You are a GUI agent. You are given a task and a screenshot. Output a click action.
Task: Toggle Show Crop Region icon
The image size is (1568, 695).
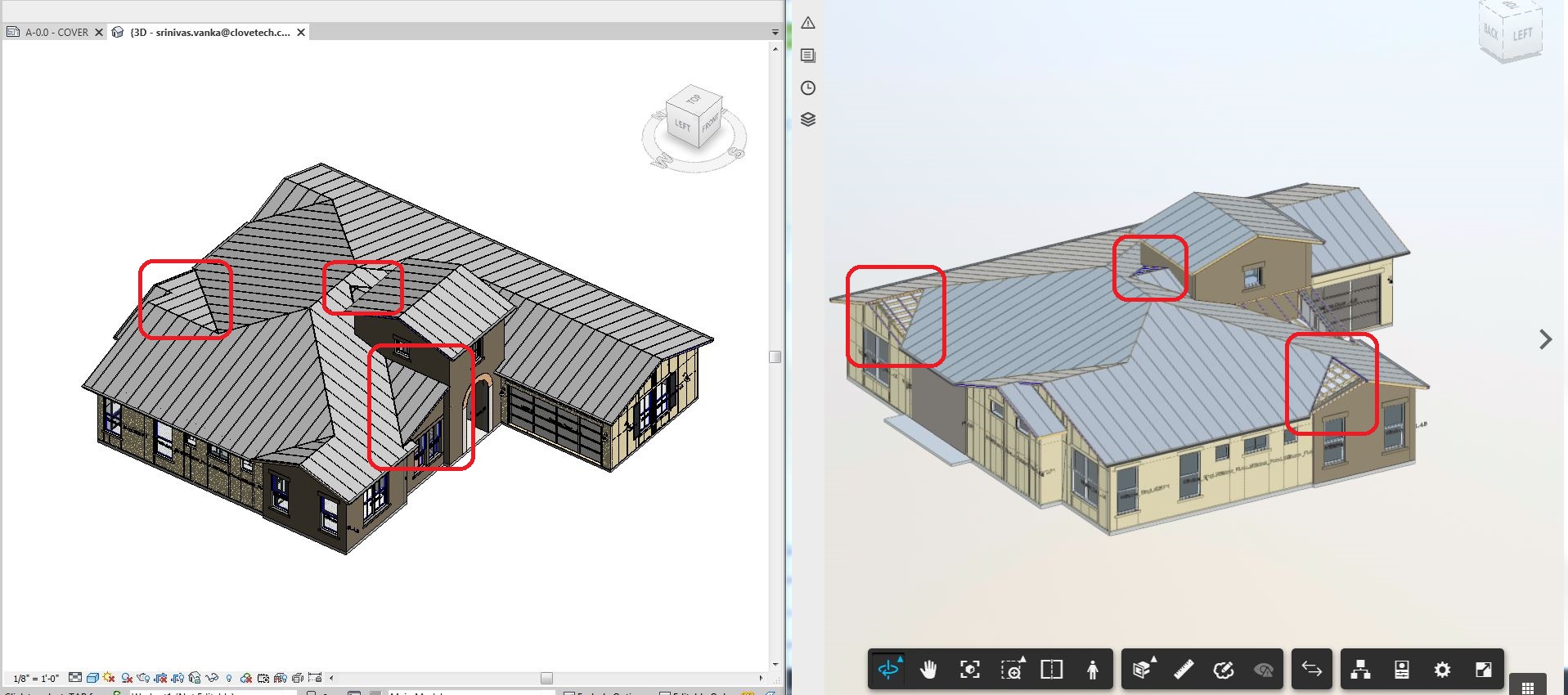tap(177, 678)
